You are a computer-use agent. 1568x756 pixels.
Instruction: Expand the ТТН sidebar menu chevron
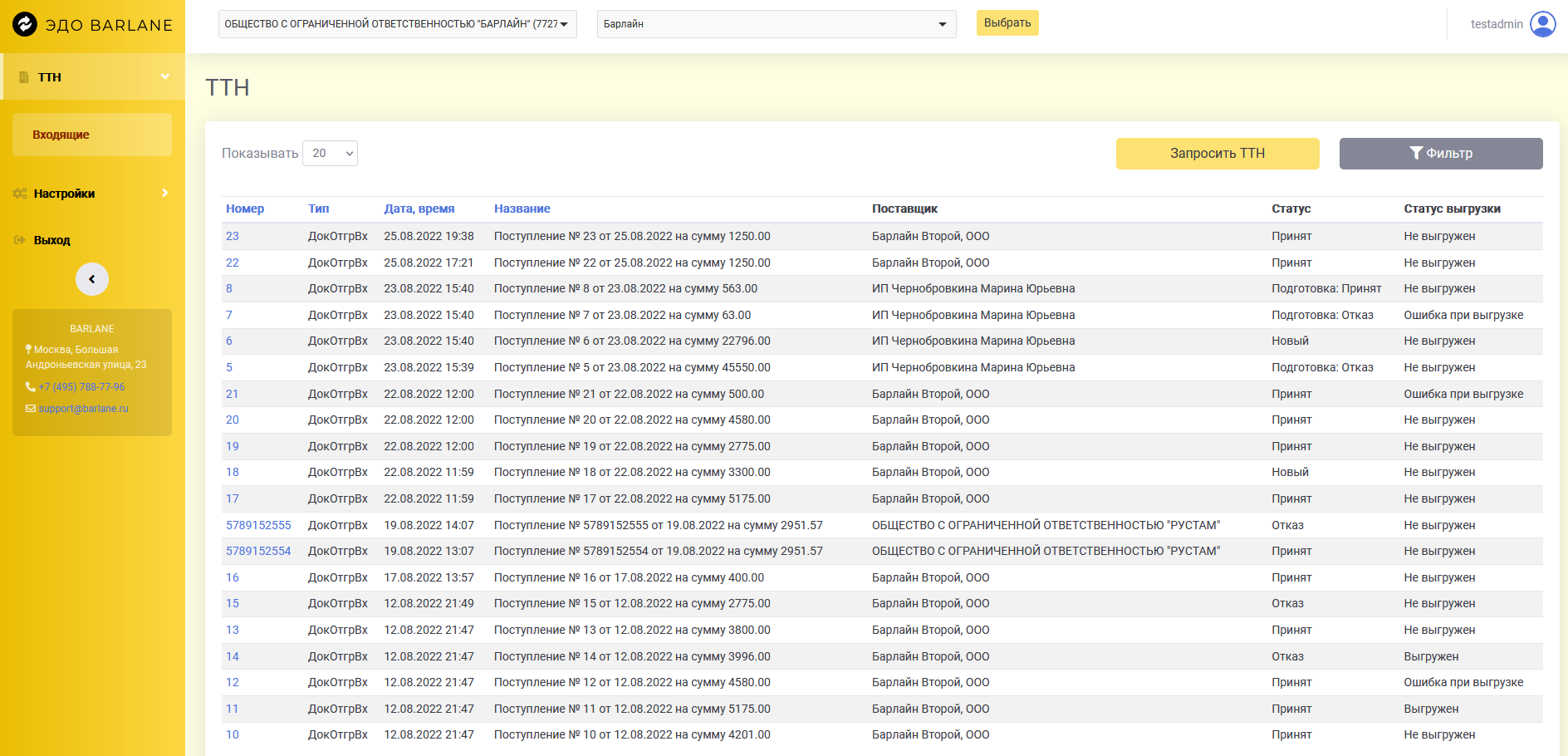165,76
